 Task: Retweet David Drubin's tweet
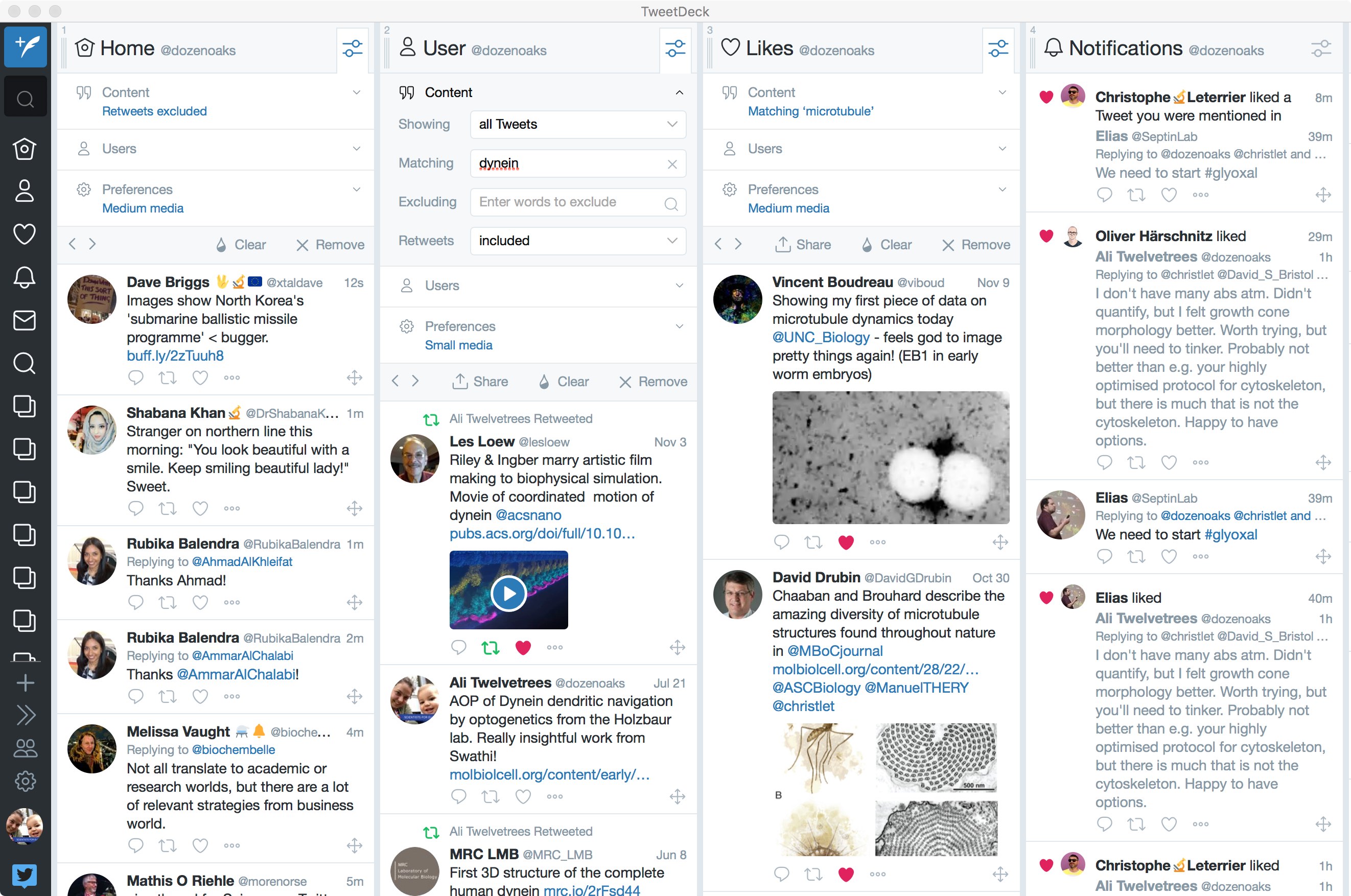click(813, 874)
